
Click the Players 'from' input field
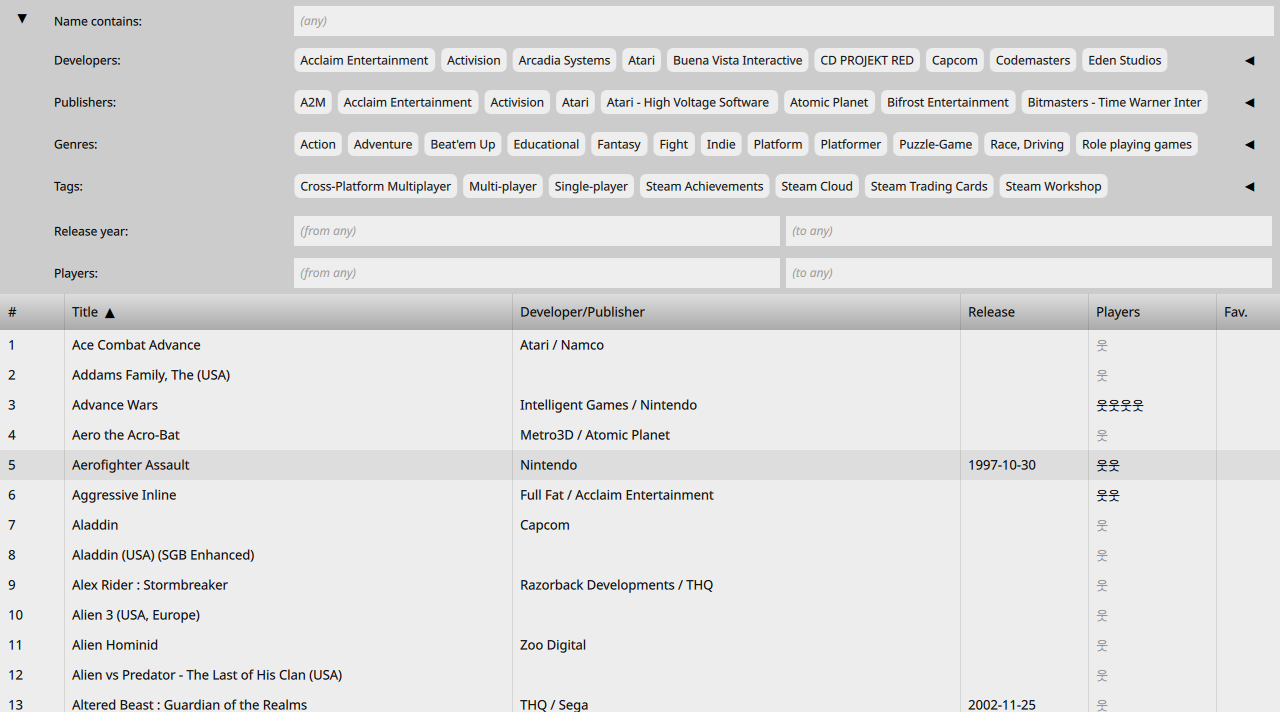537,273
